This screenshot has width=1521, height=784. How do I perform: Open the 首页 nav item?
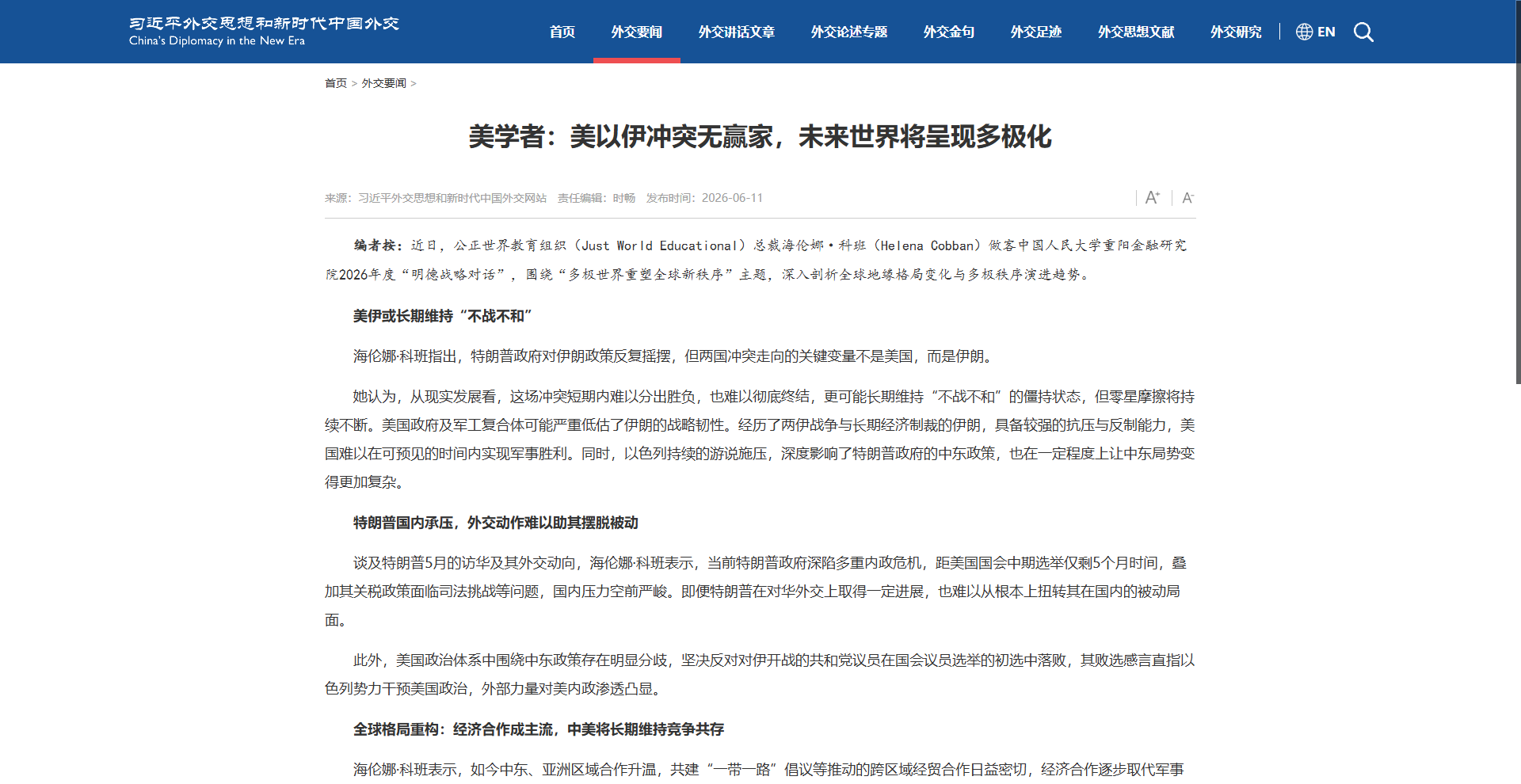(x=562, y=32)
